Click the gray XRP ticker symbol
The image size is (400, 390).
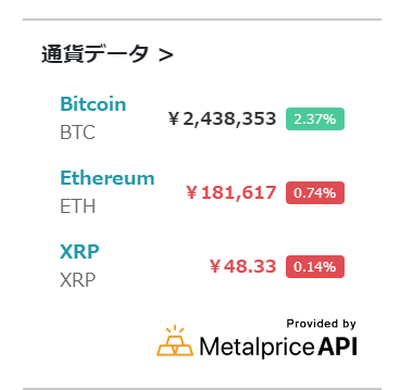click(78, 280)
